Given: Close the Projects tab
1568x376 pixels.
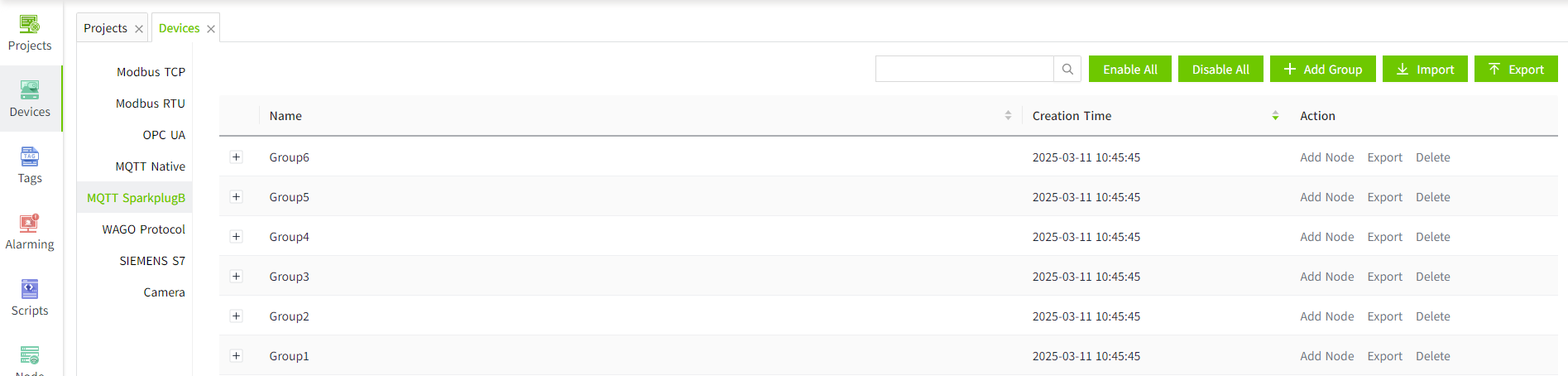Looking at the screenshot, I should tap(139, 29).
